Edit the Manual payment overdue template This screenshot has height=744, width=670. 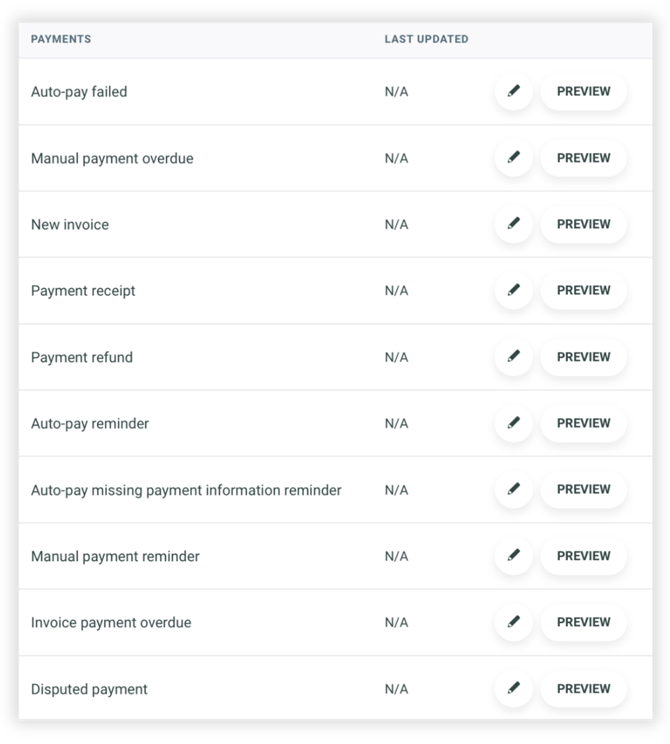click(513, 158)
